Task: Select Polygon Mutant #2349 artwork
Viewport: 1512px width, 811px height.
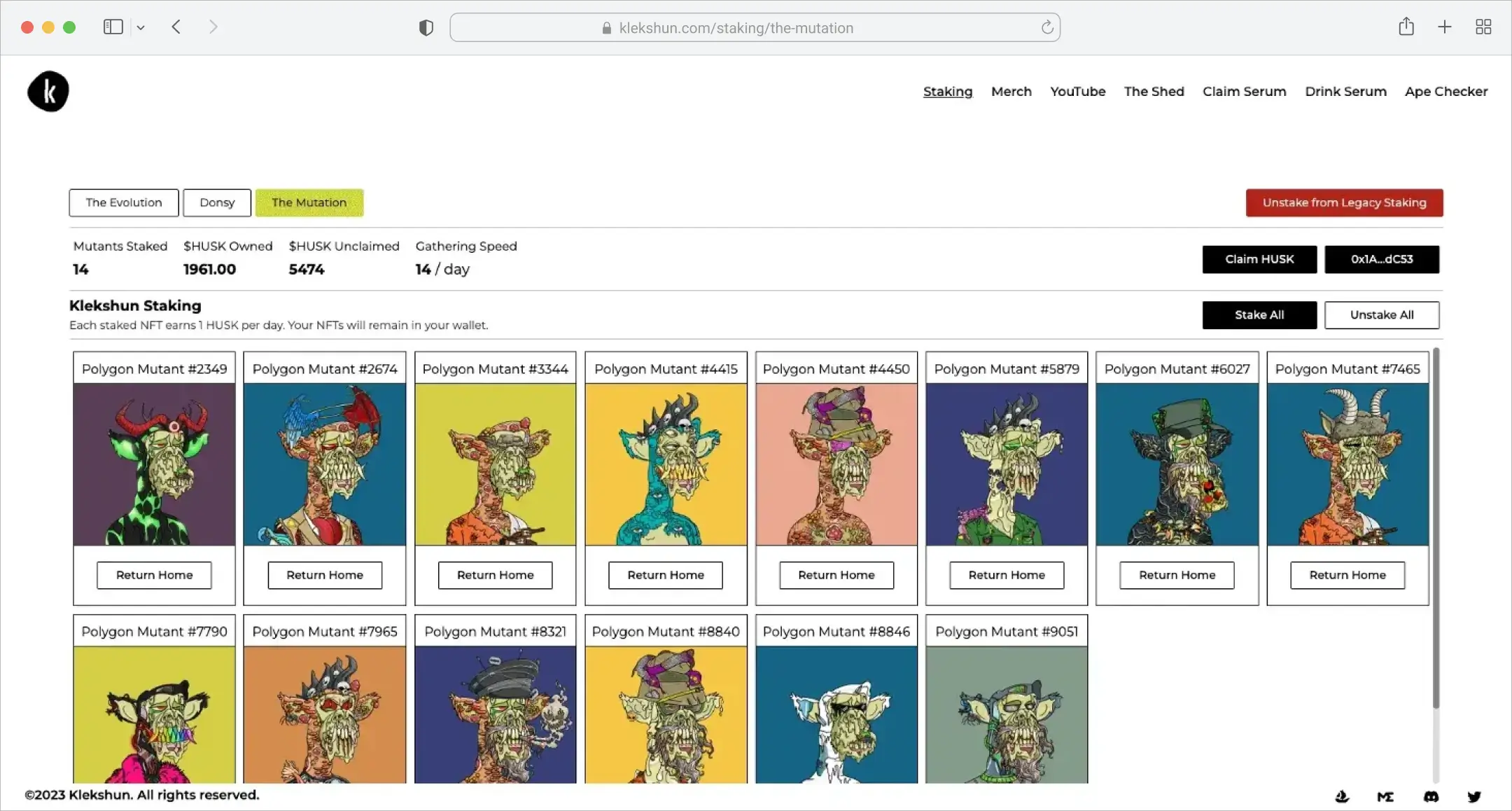Action: point(154,464)
